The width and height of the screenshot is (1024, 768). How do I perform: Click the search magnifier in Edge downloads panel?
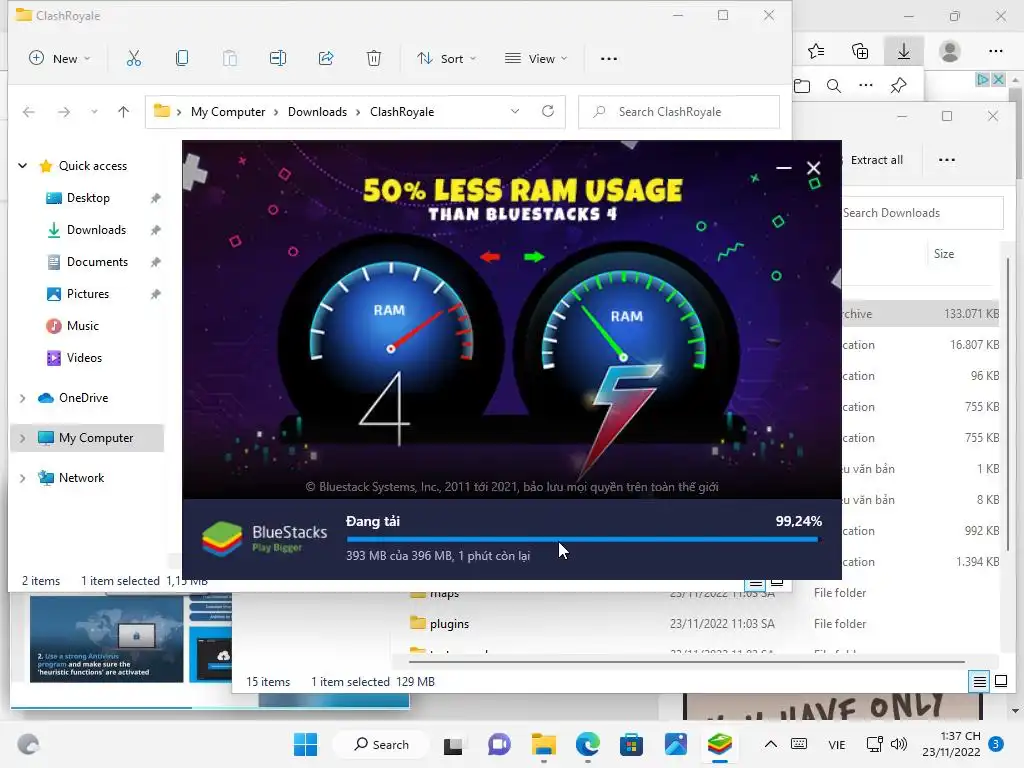(834, 86)
